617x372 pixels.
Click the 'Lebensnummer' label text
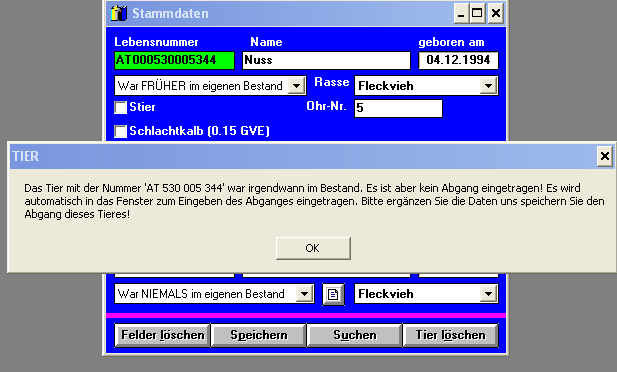coord(156,42)
